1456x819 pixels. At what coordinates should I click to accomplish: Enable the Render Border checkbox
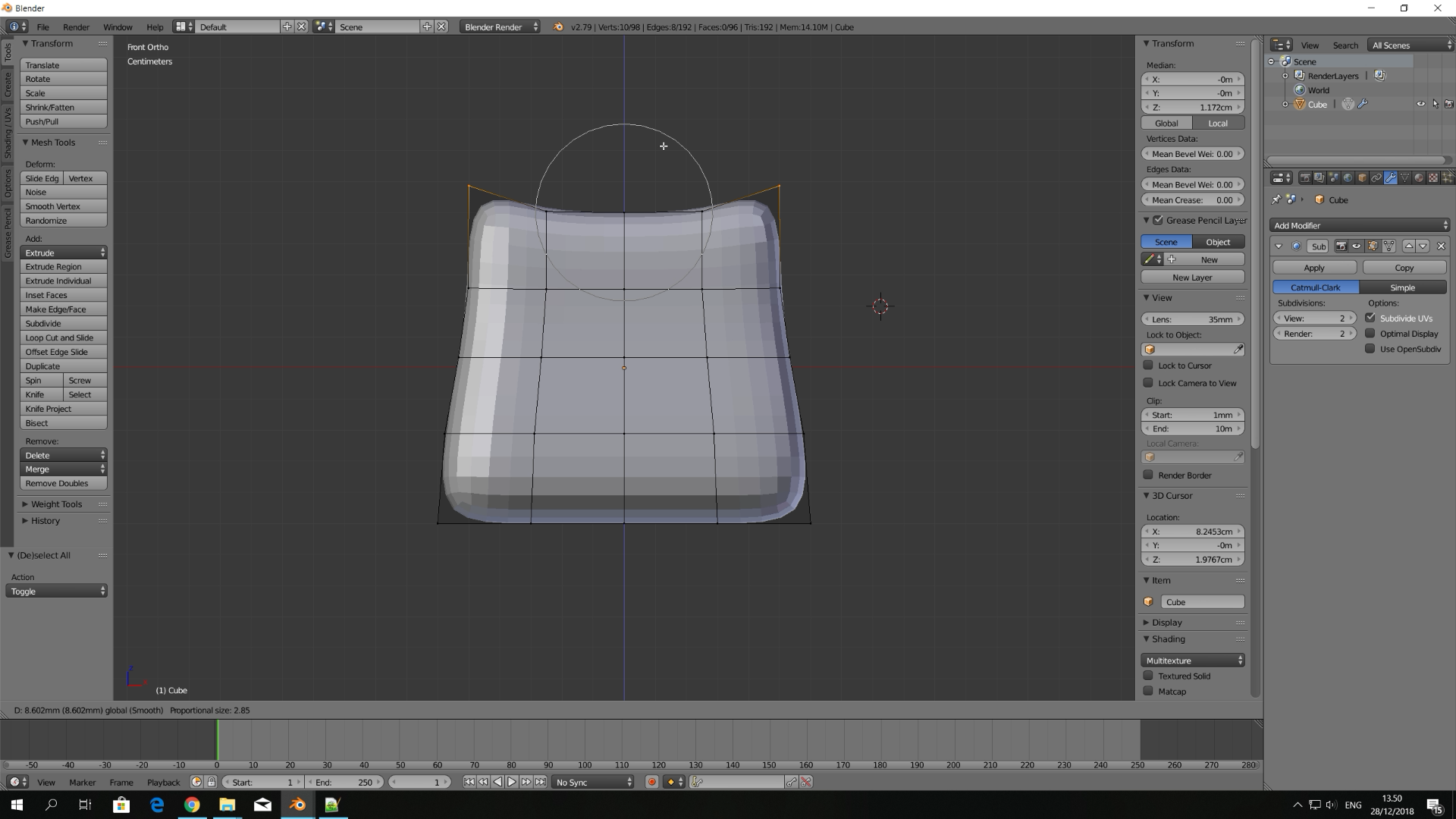(x=1148, y=475)
